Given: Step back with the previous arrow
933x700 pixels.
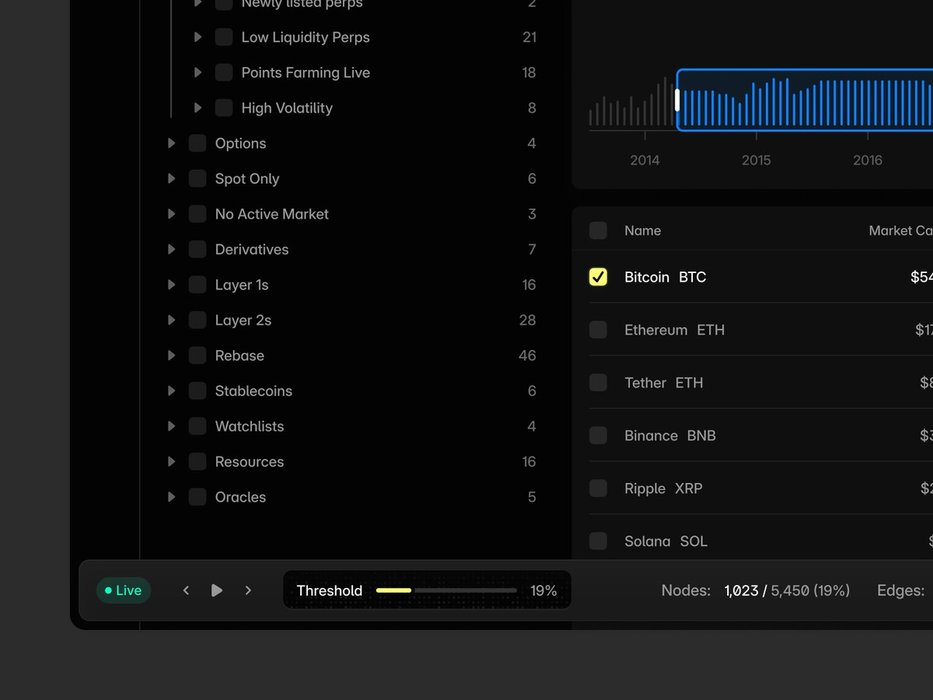Looking at the screenshot, I should click(186, 591).
